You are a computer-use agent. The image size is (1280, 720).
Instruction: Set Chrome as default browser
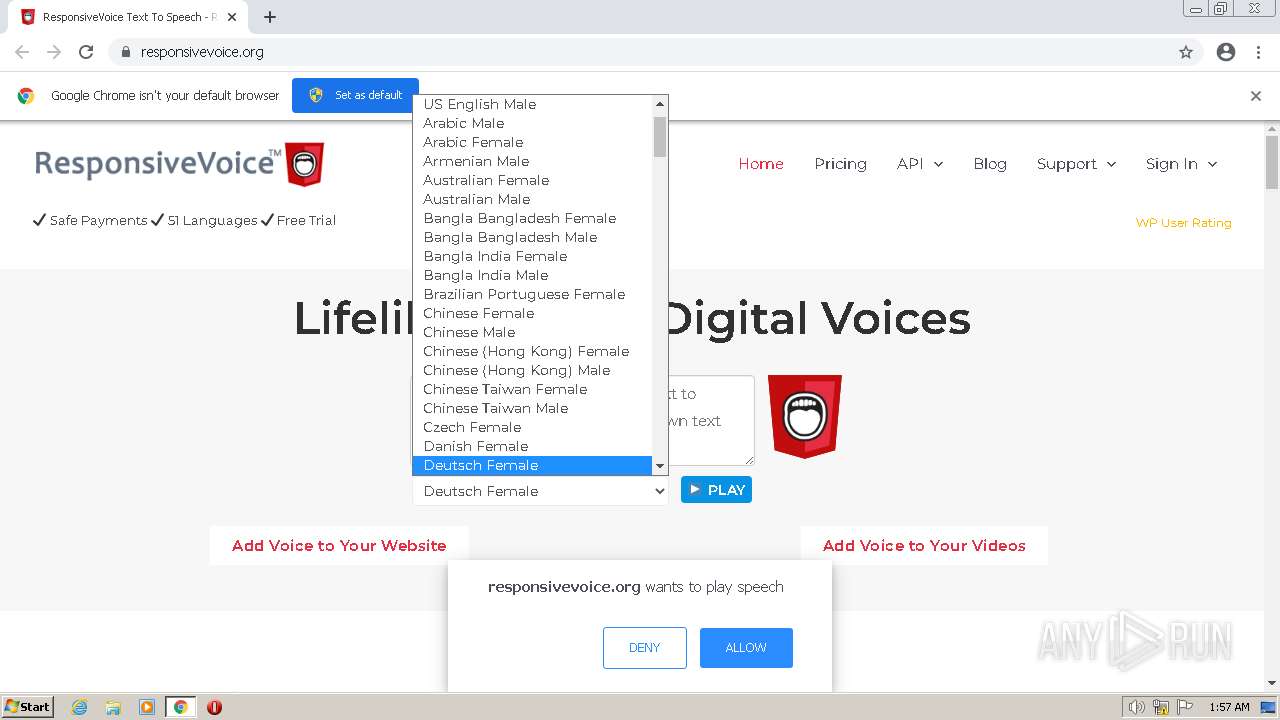tap(355, 95)
